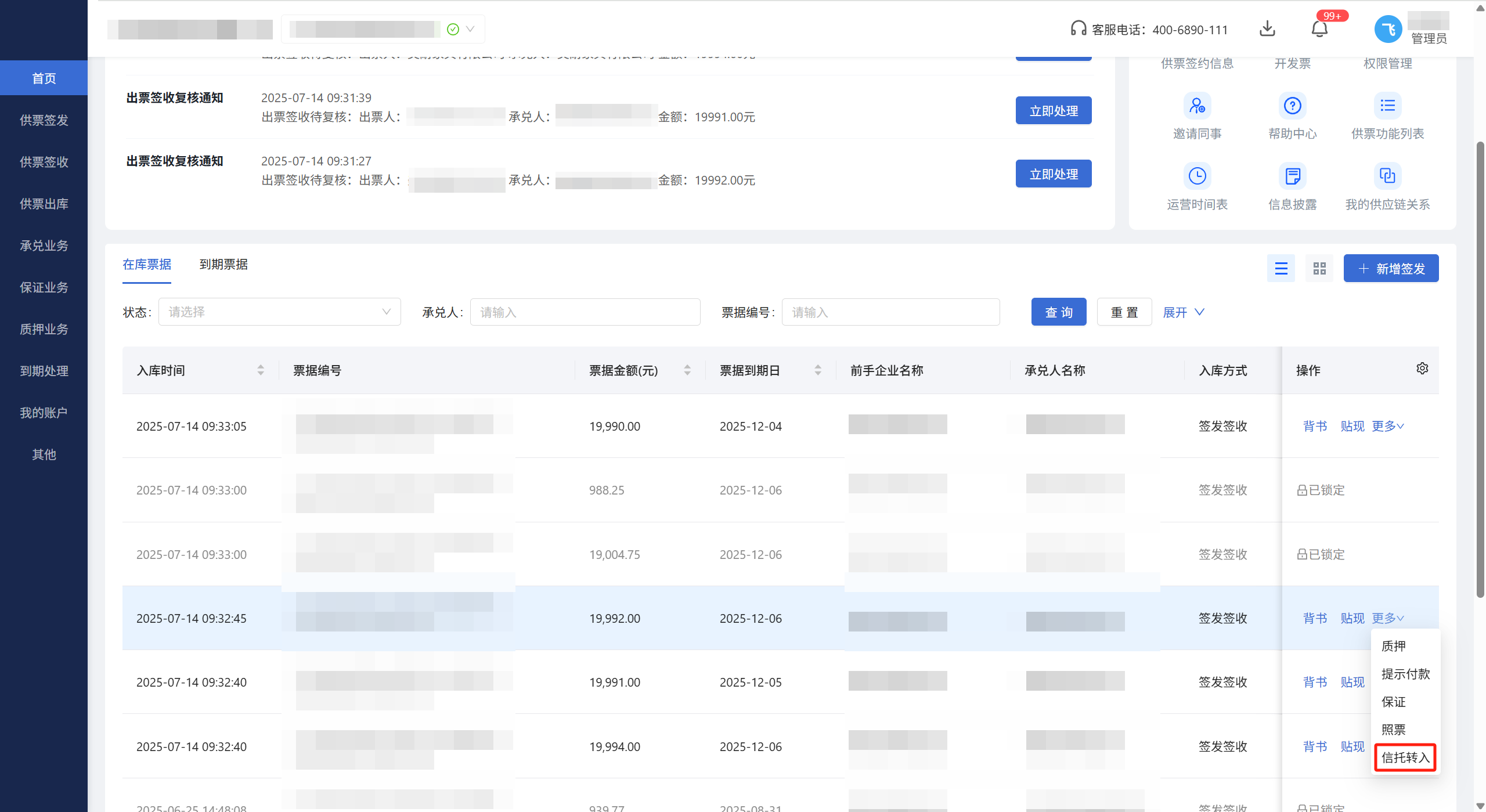Switch to grid card view
The height and width of the screenshot is (812, 1486).
pyautogui.click(x=1319, y=268)
